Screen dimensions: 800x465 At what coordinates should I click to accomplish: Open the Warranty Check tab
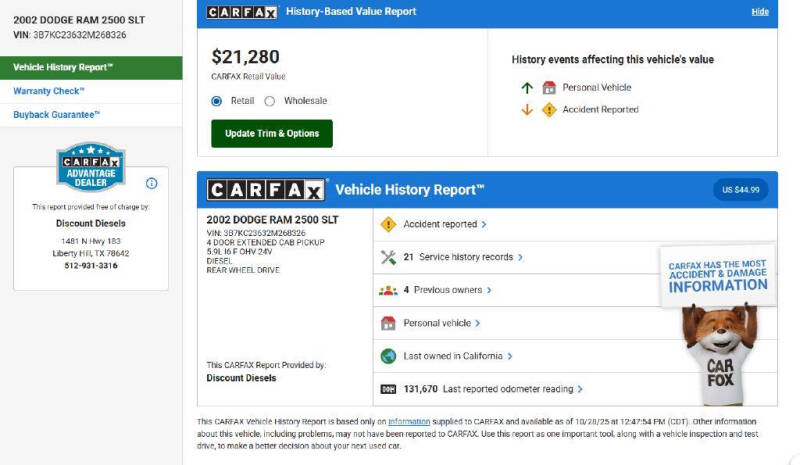(49, 91)
